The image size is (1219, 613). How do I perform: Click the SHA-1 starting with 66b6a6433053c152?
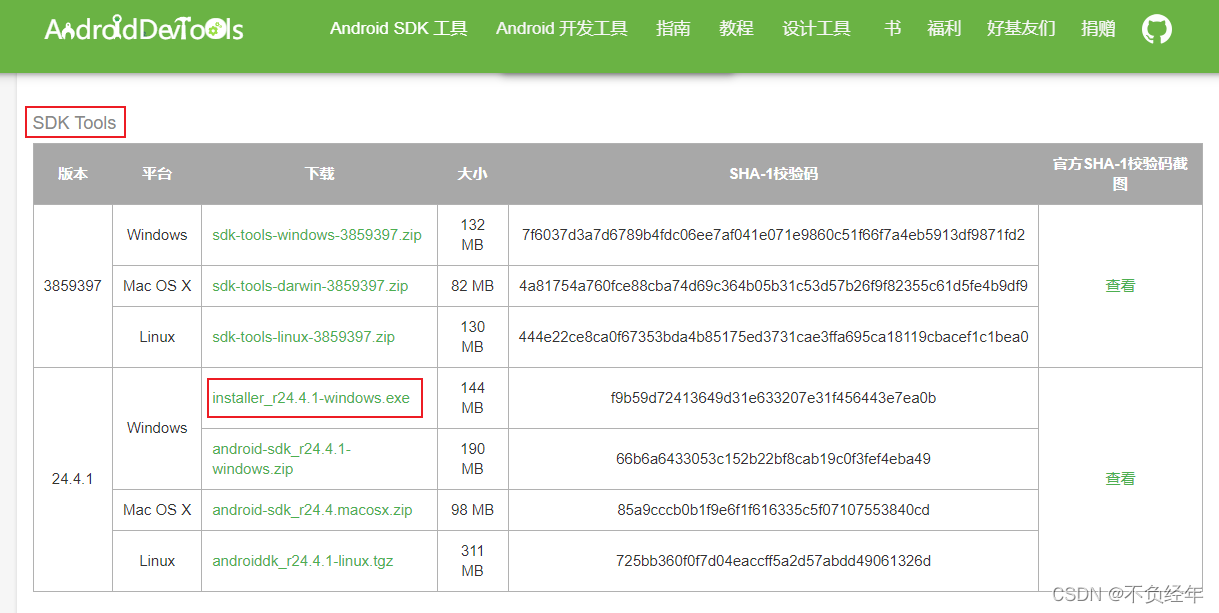point(773,459)
